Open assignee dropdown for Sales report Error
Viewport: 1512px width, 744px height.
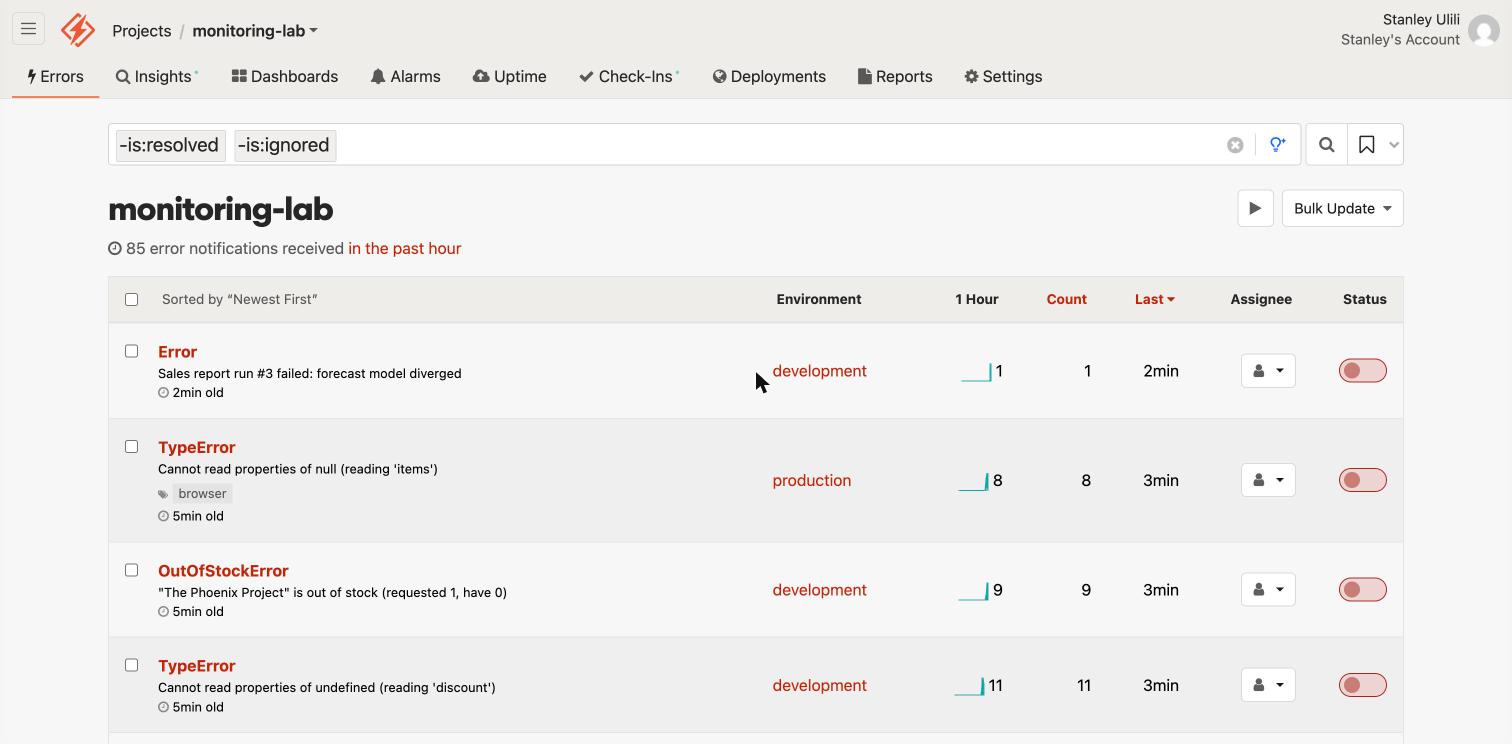[1268, 371]
